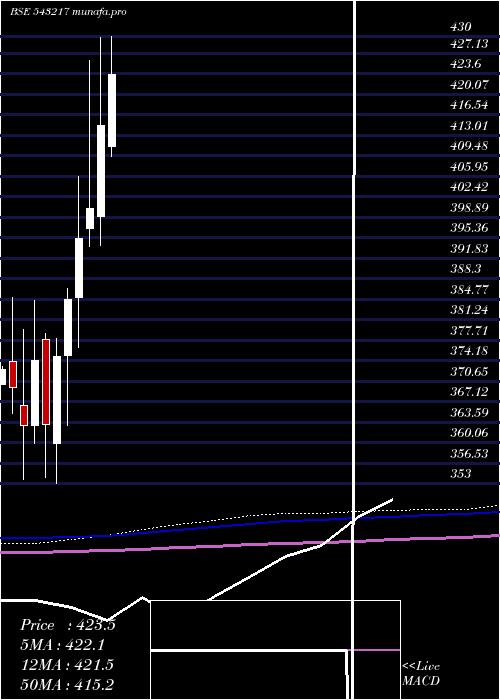Click the 388.3 price axis label

(x=466, y=269)
